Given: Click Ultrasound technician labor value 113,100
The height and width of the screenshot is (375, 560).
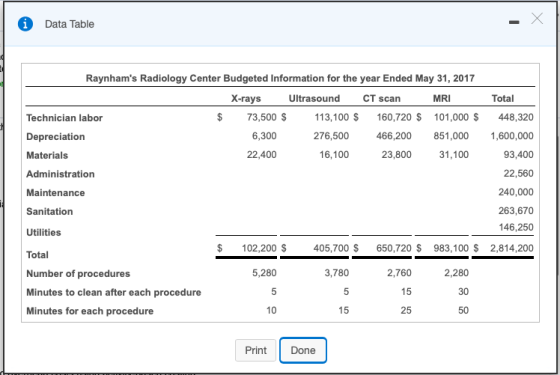Looking at the screenshot, I should coord(332,117).
